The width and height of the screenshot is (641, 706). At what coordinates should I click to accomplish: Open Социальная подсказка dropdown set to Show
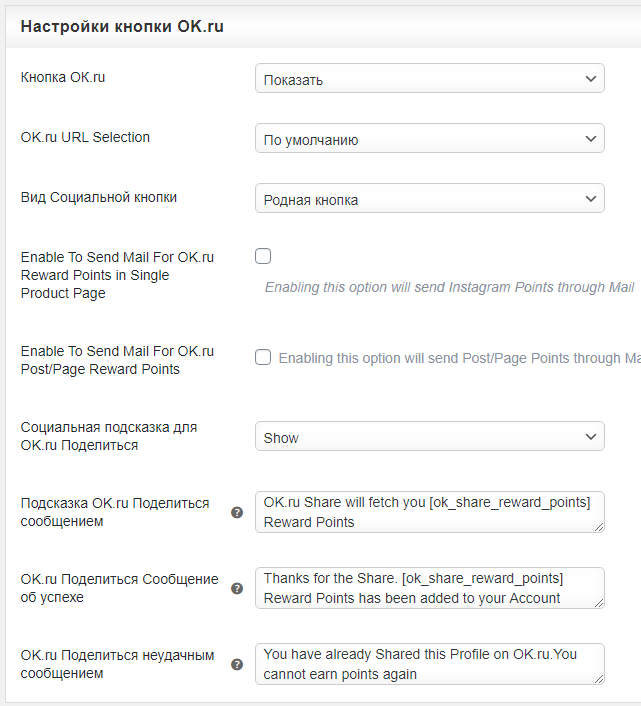tap(430, 437)
